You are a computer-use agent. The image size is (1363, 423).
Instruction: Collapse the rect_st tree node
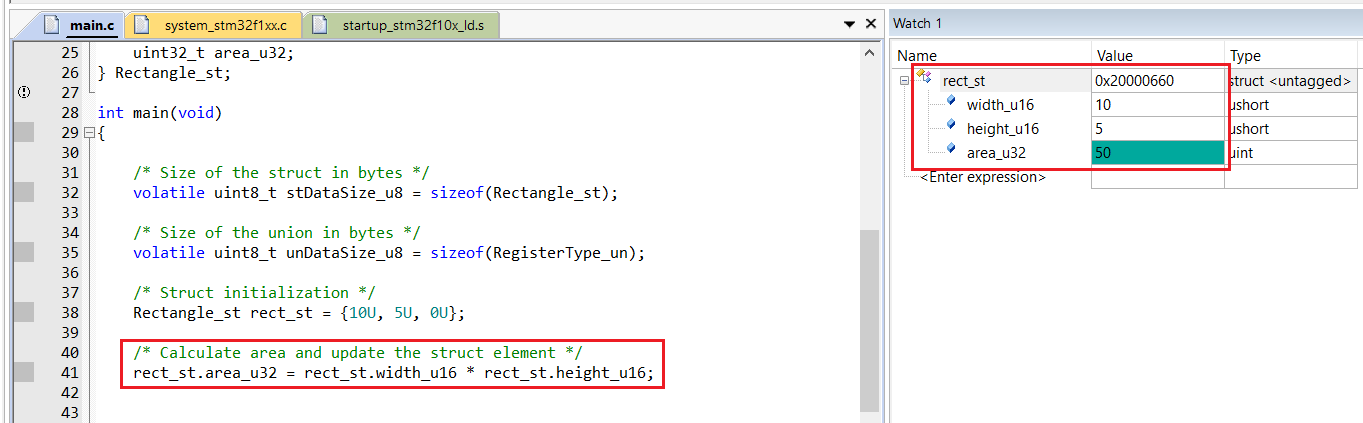pos(904,81)
